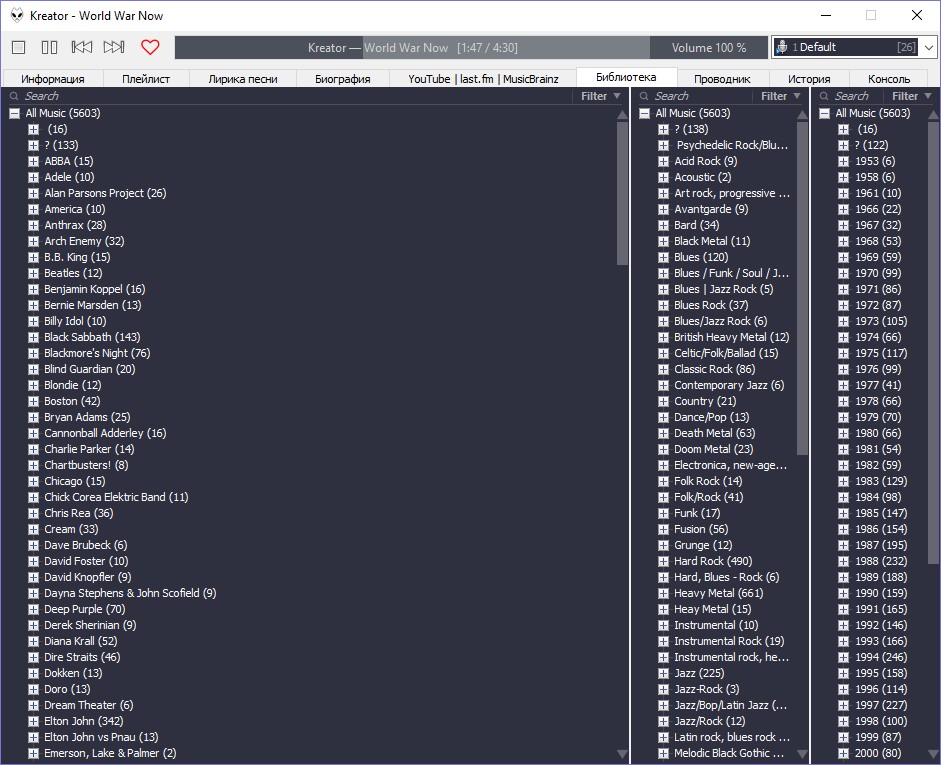Expand the Deep Purple (70) node

(34, 609)
